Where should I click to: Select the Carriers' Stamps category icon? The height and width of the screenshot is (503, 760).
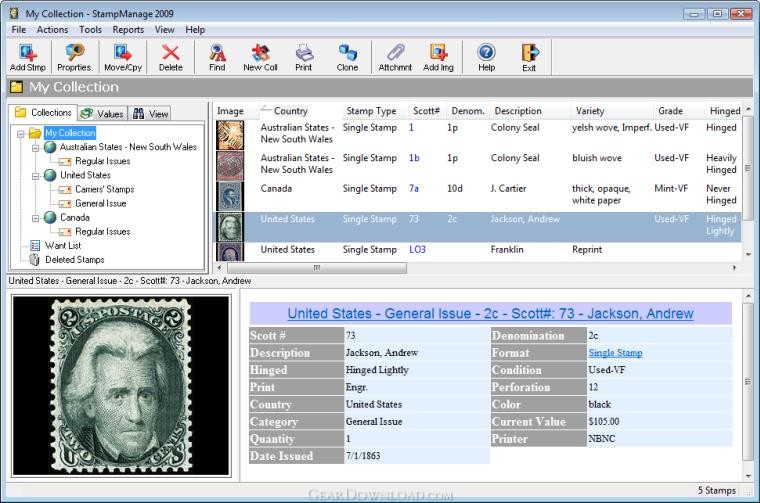point(65,189)
